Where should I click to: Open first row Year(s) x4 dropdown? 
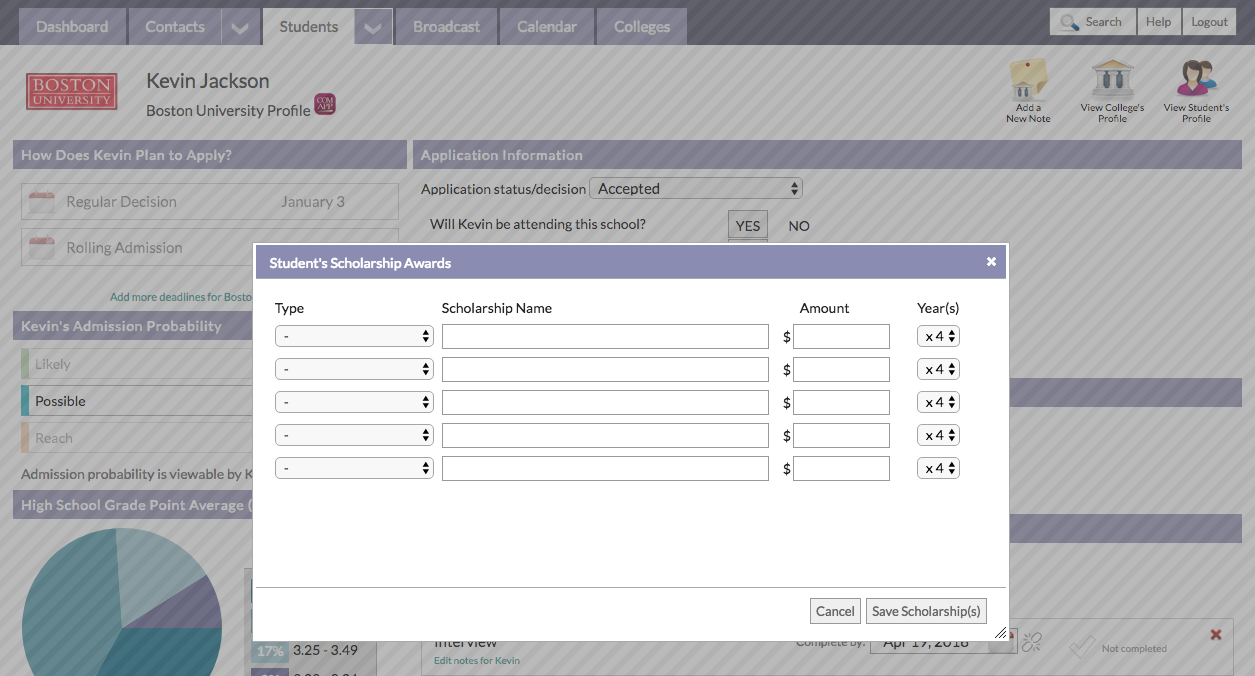[x=938, y=336]
